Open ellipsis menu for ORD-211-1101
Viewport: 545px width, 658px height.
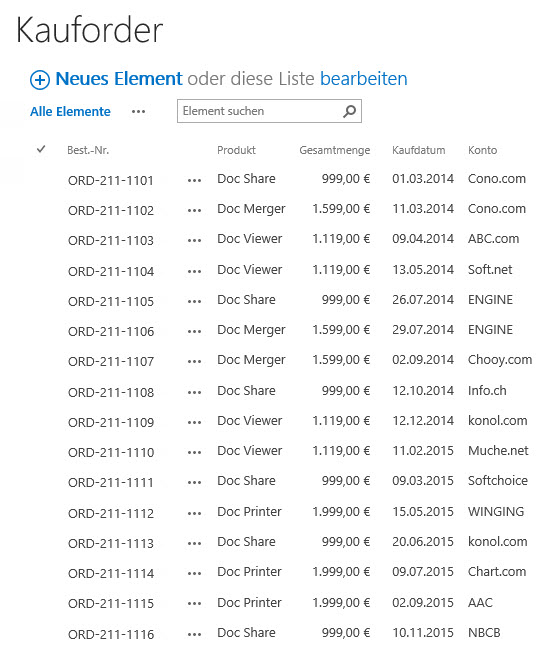[x=194, y=181]
